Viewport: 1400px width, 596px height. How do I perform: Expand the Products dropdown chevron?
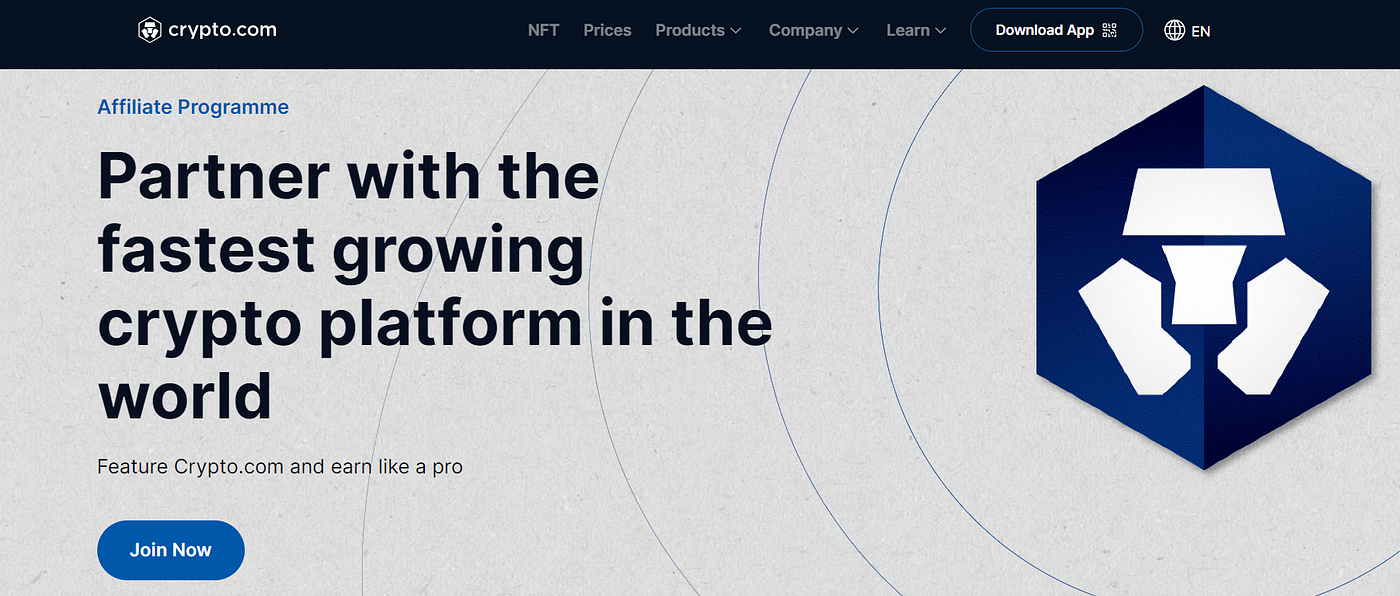(736, 31)
